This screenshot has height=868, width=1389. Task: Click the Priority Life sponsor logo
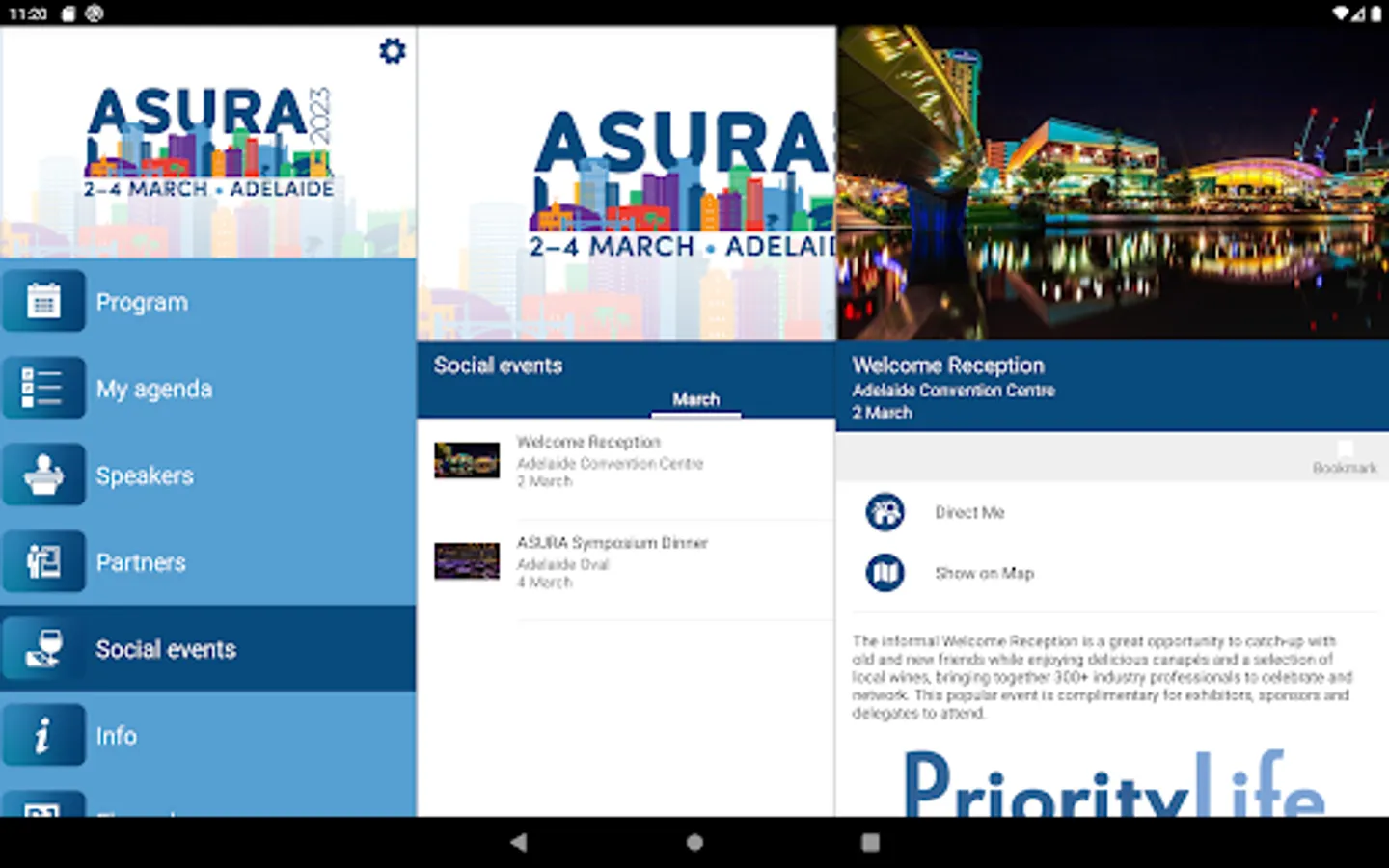click(1113, 781)
